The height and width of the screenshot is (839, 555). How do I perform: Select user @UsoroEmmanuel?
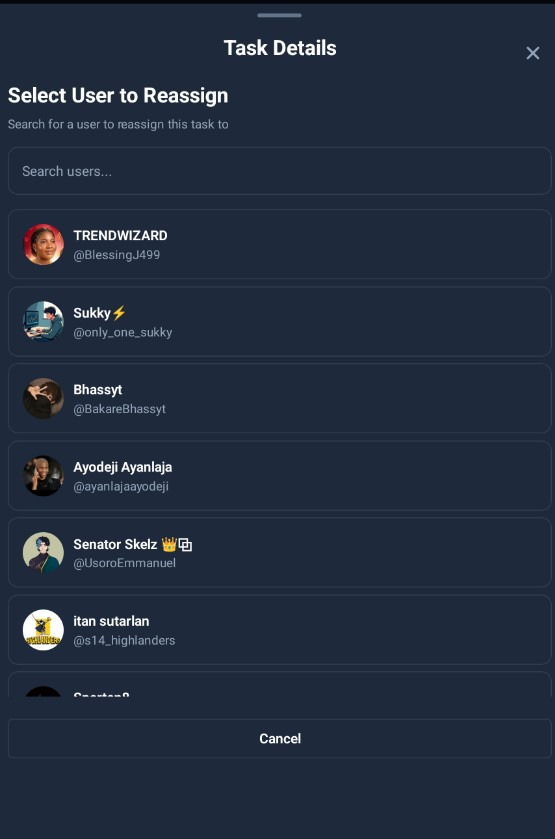(x=279, y=553)
